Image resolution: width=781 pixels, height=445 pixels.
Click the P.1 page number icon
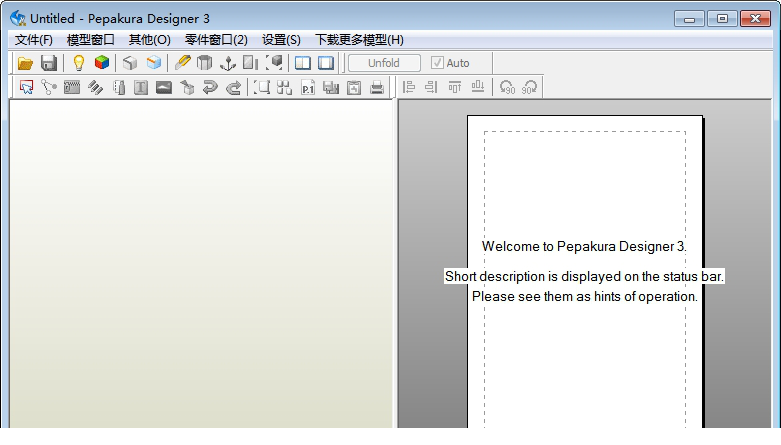308,87
